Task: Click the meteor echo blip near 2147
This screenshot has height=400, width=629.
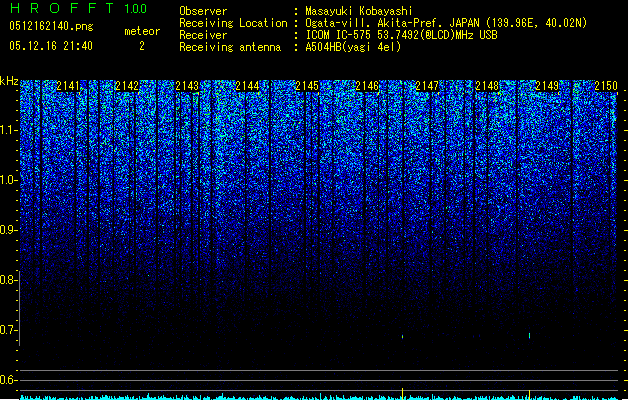Action: (x=402, y=337)
